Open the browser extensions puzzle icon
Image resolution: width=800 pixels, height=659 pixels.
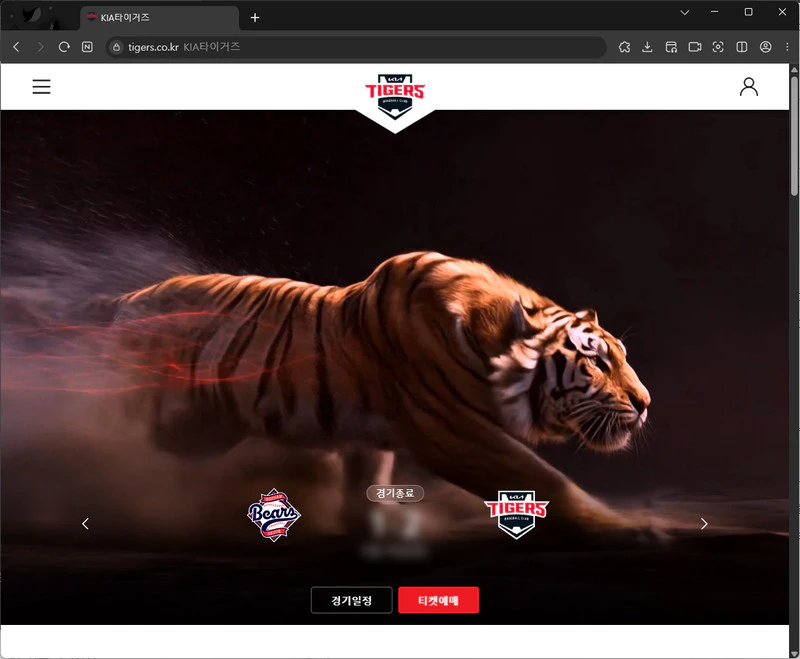coord(624,47)
